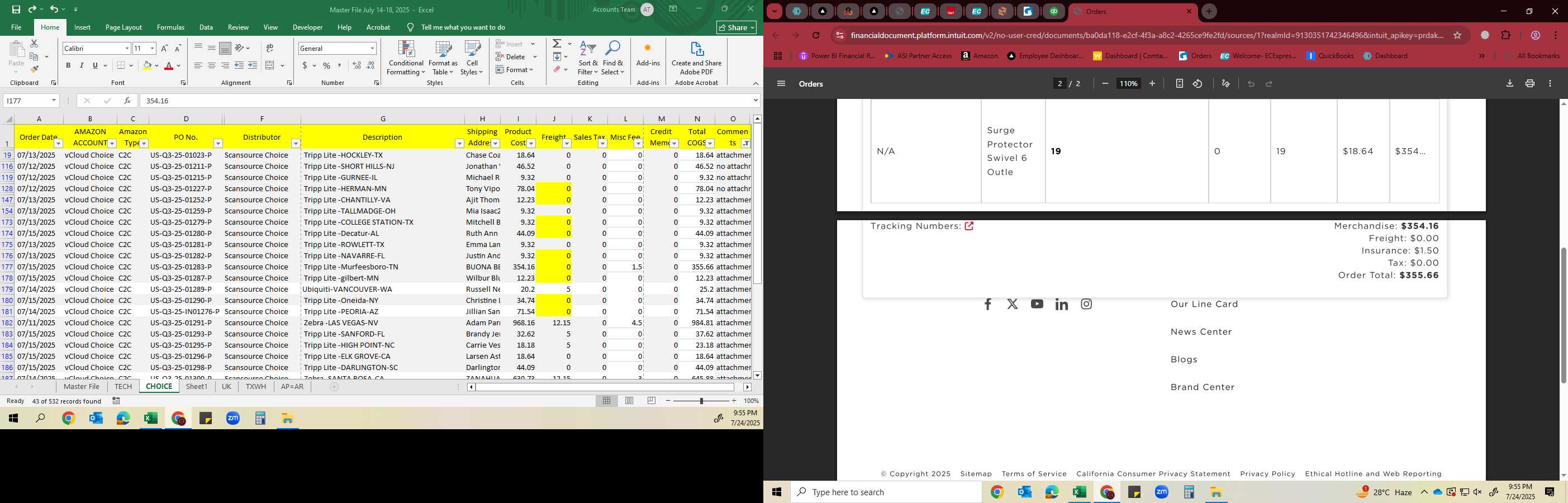
Task: Switch to the Master File sheet tab
Action: point(82,387)
